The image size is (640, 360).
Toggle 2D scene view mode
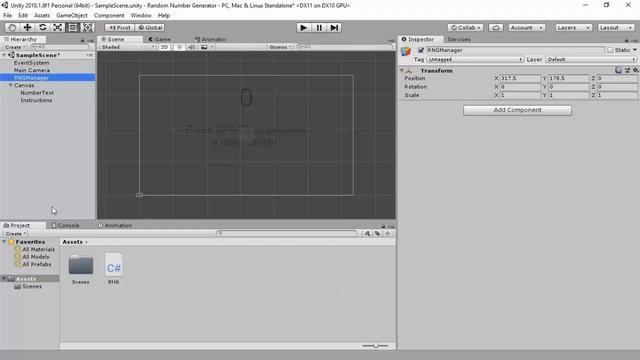164,47
